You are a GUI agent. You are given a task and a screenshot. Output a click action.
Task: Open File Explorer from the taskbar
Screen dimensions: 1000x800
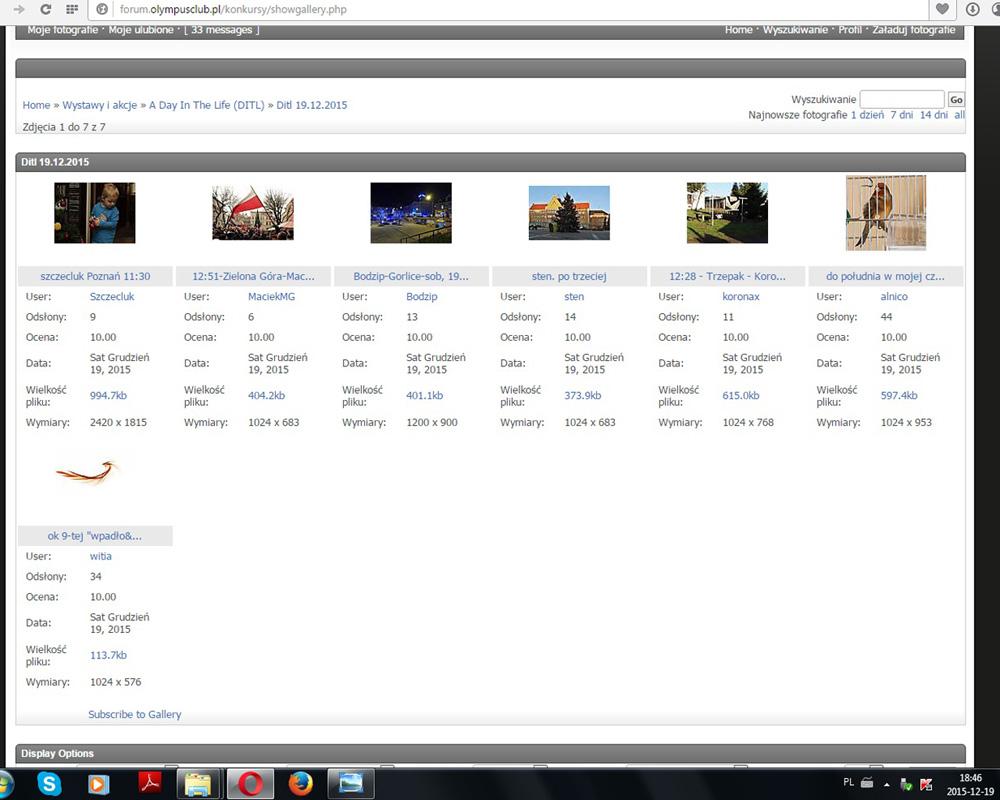199,783
